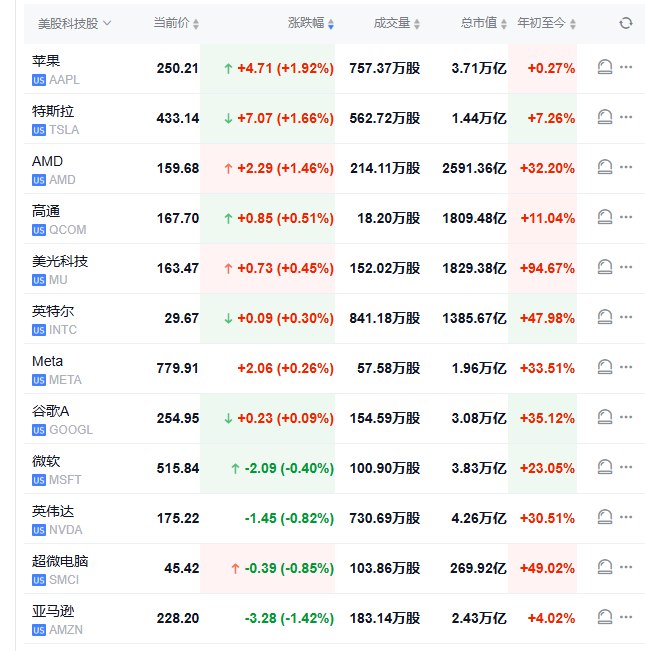Expand the 美股科技股 category dropdown
Viewport: 645px width, 651px height.
[75, 23]
